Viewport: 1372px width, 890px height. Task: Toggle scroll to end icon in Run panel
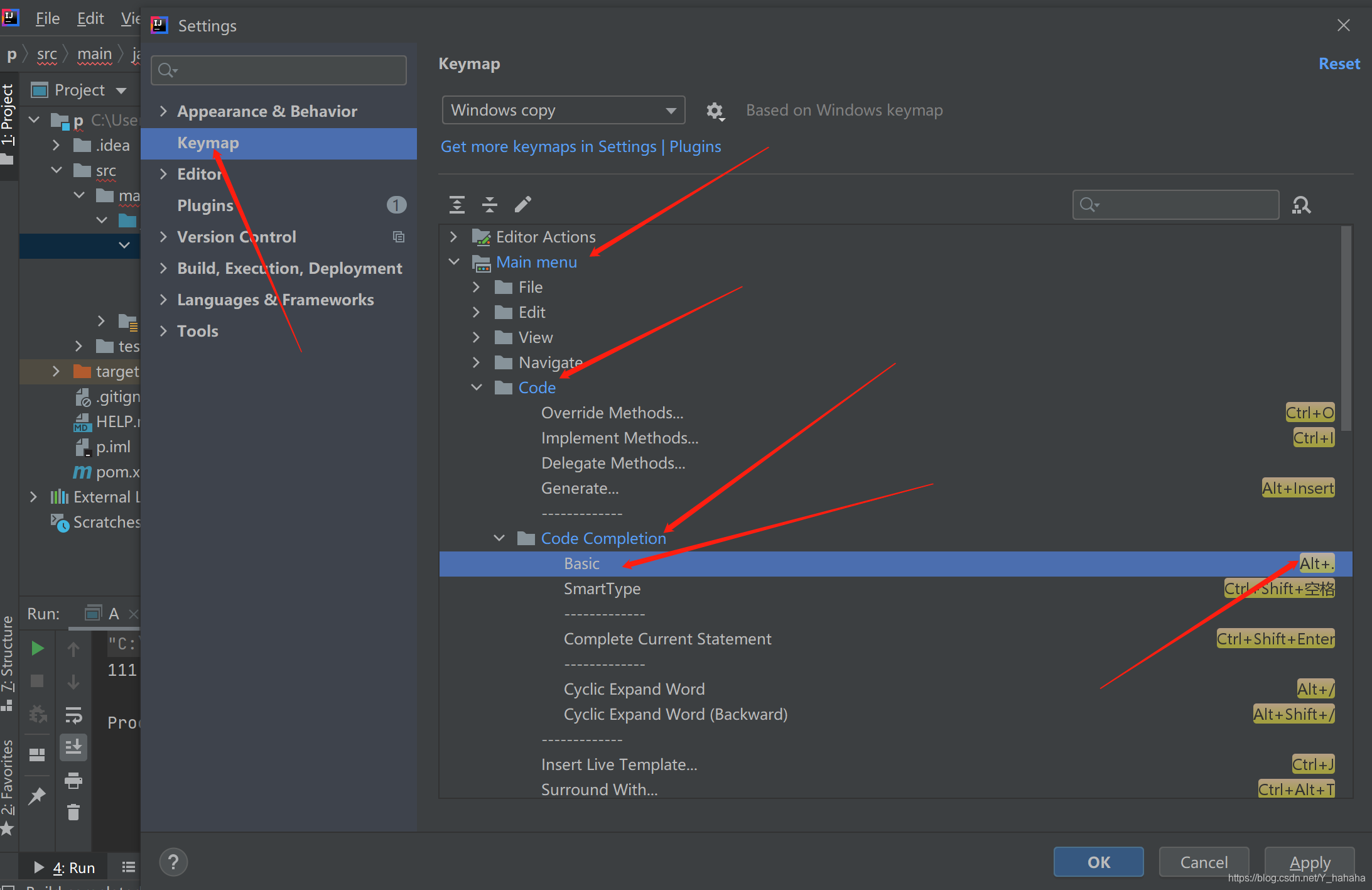coord(73,747)
